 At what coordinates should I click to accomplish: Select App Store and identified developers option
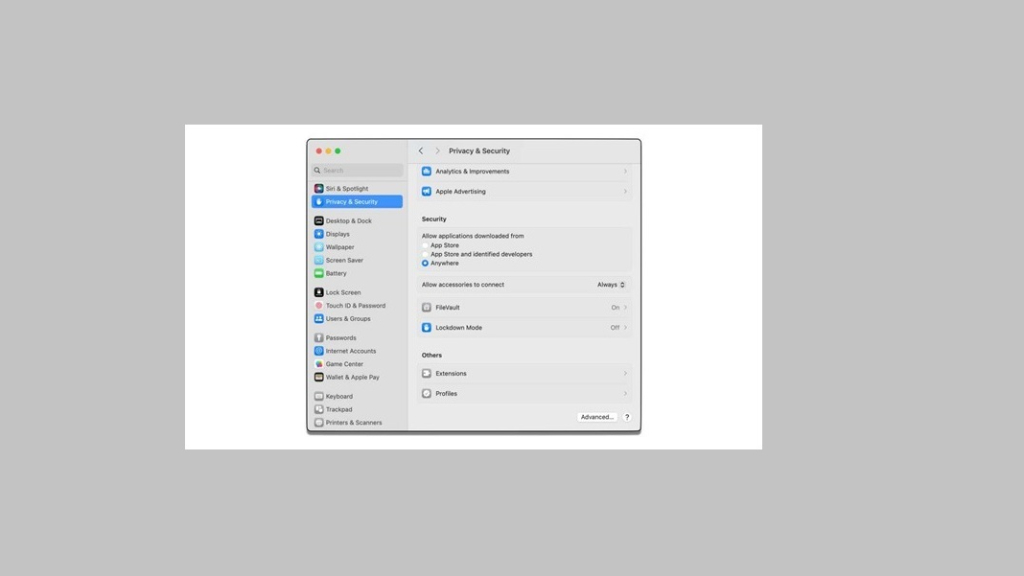[x=425, y=254]
